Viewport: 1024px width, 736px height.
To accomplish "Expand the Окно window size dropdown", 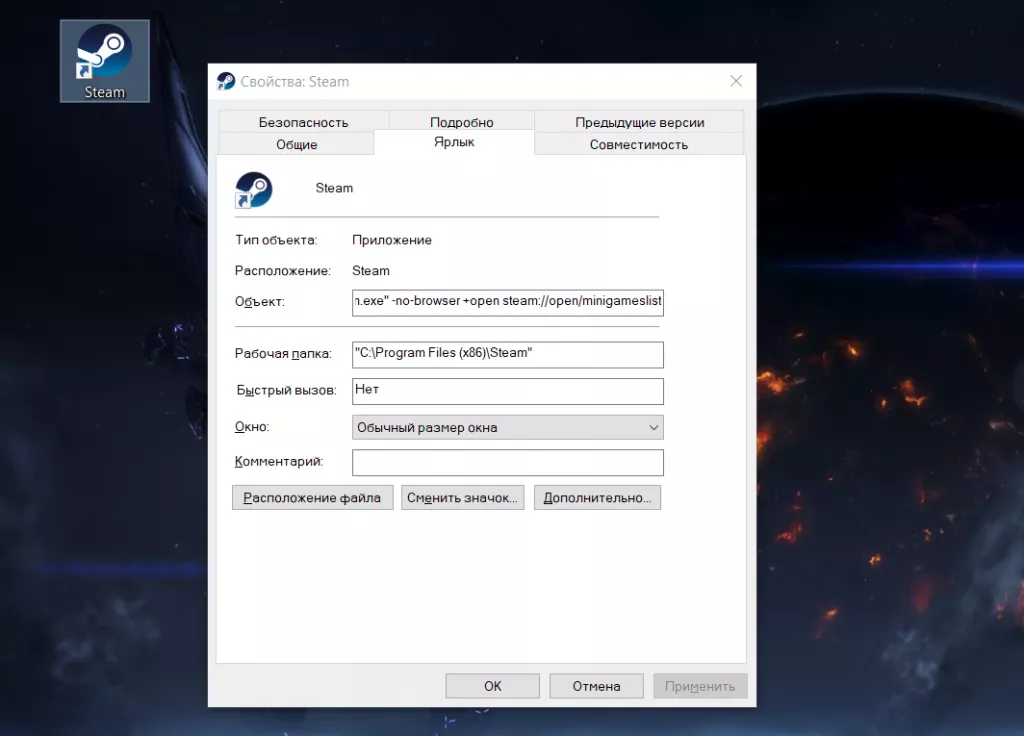I will click(x=508, y=427).
